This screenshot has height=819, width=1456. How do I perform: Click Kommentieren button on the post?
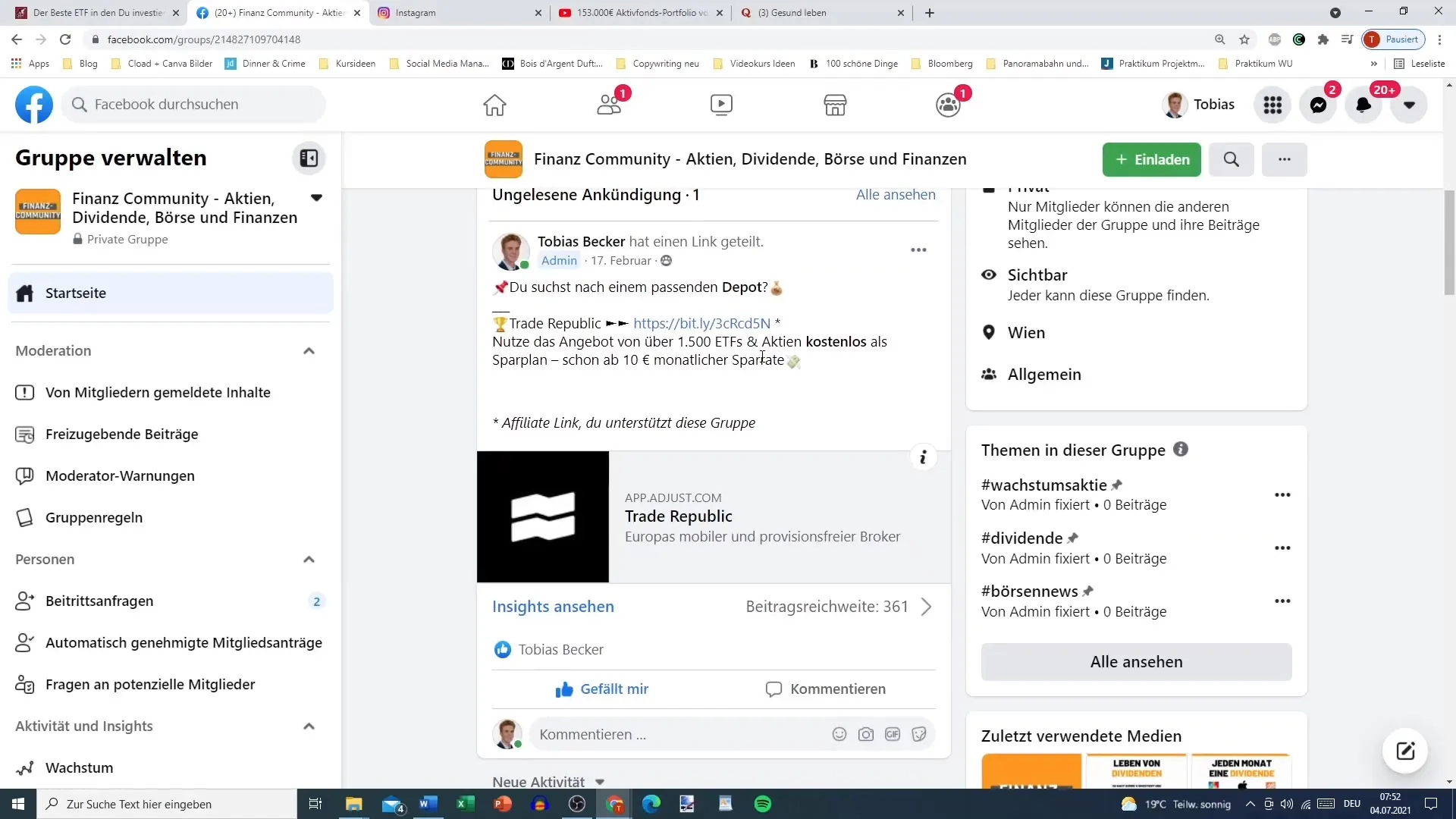click(x=825, y=689)
